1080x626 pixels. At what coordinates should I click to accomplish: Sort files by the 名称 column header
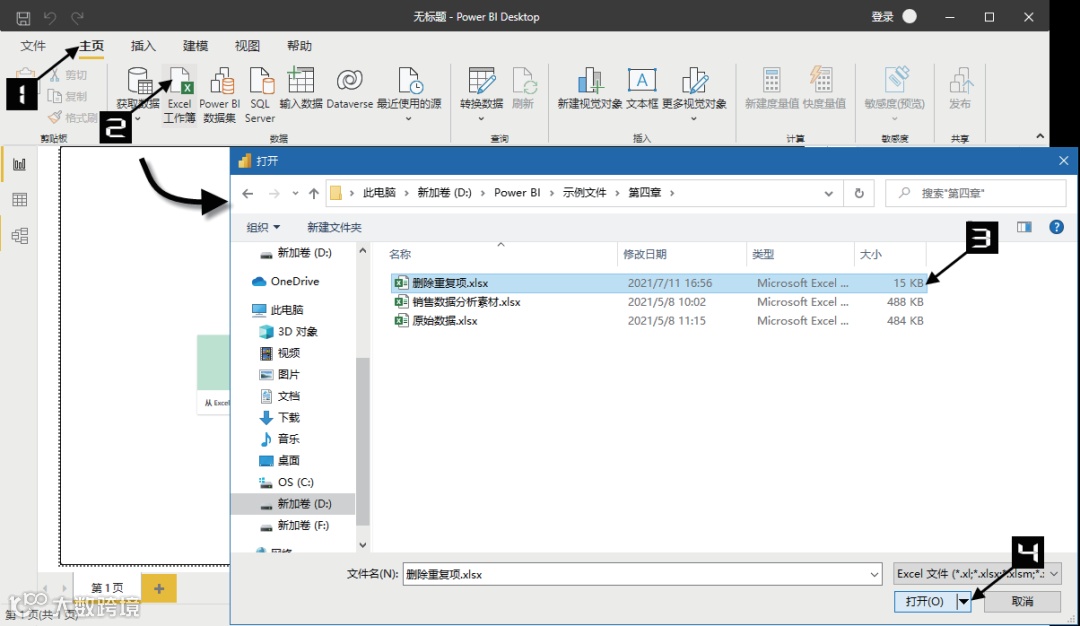click(400, 254)
